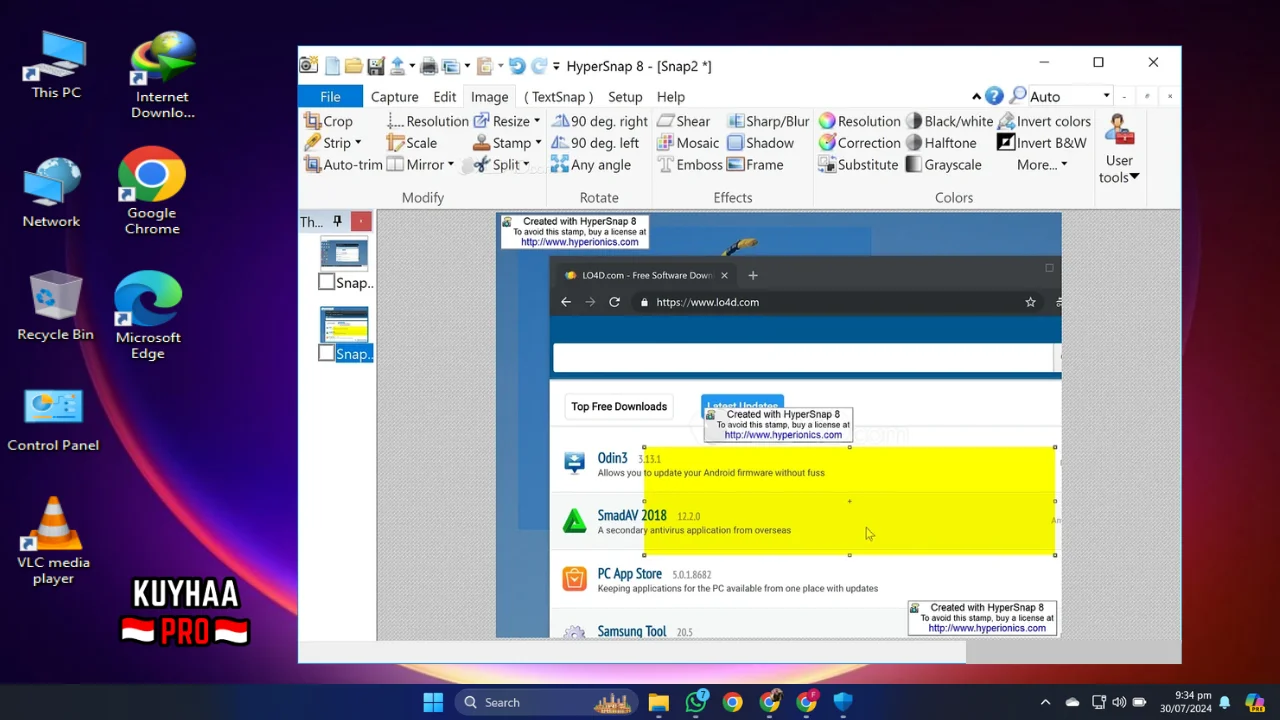The image size is (1280, 720).
Task: Open the File menu
Action: 330,97
